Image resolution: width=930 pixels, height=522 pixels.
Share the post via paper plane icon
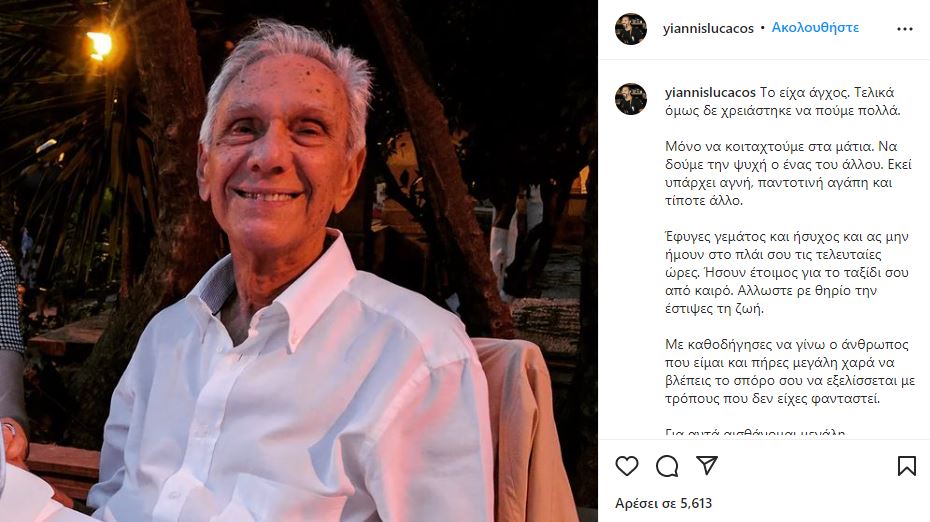[707, 465]
